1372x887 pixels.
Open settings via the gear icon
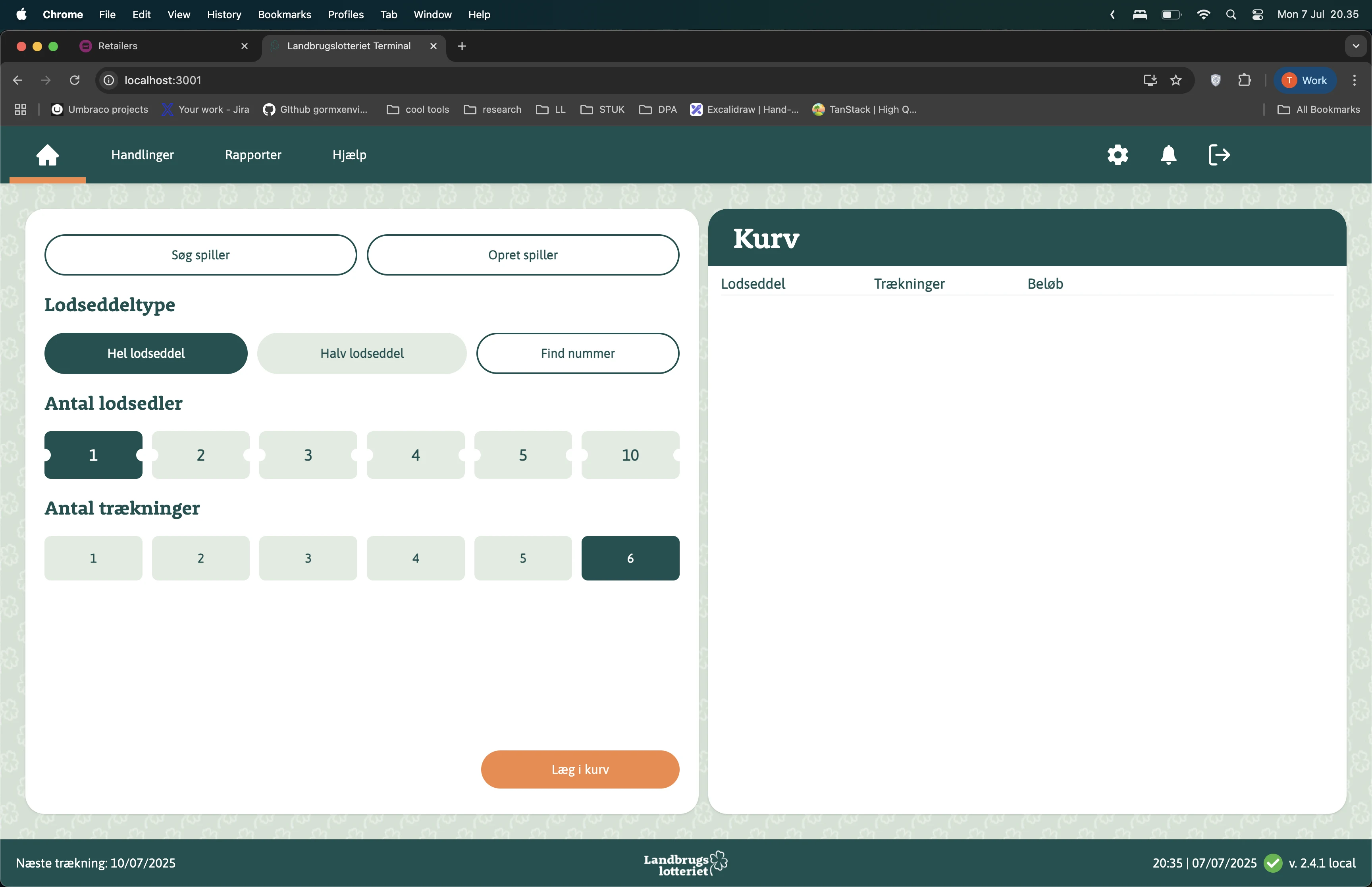point(1118,155)
